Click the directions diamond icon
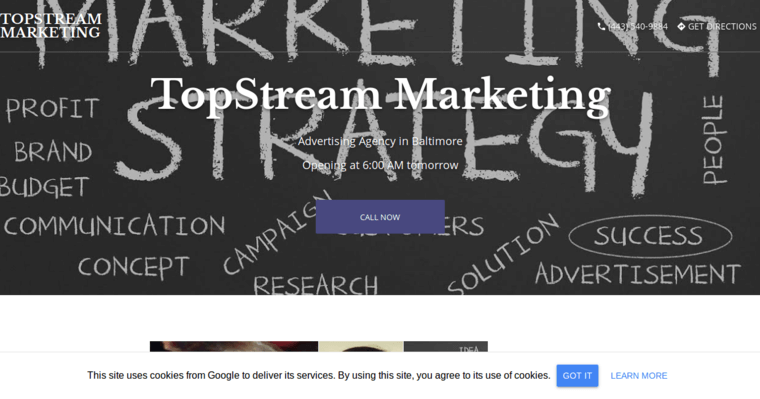760x399 pixels. [681, 26]
